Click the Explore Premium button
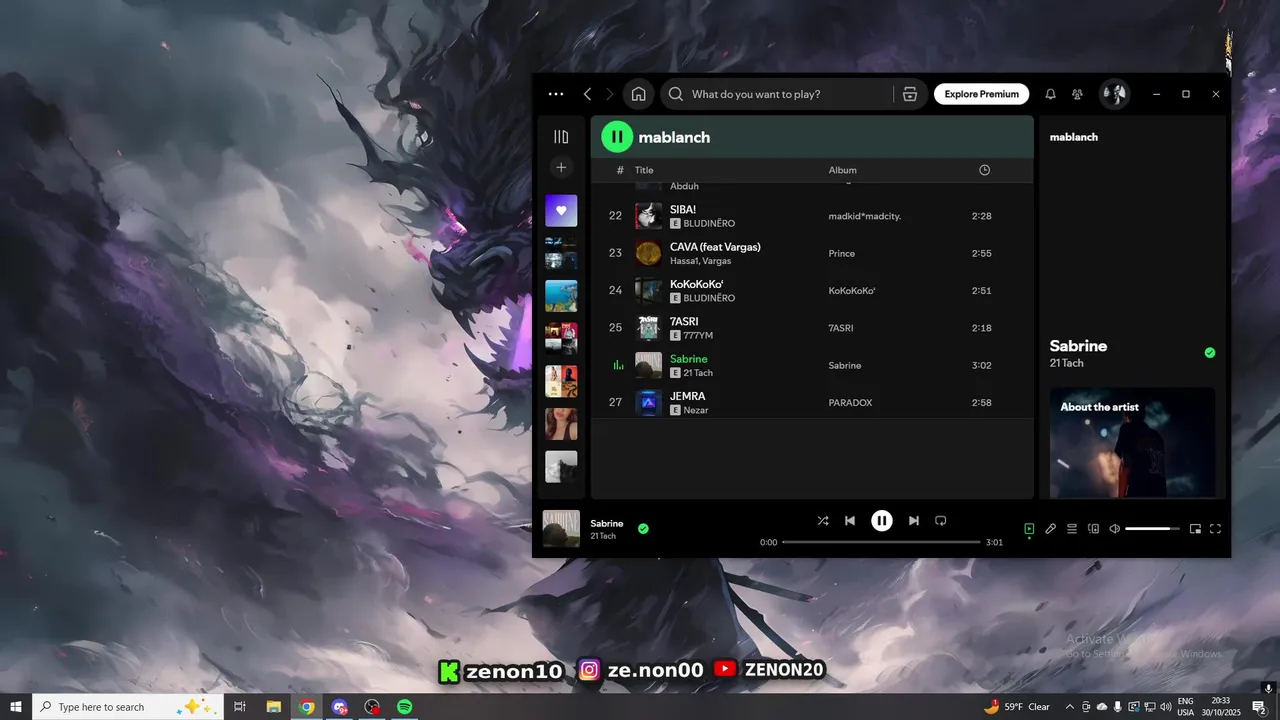Image resolution: width=1280 pixels, height=720 pixels. point(982,94)
